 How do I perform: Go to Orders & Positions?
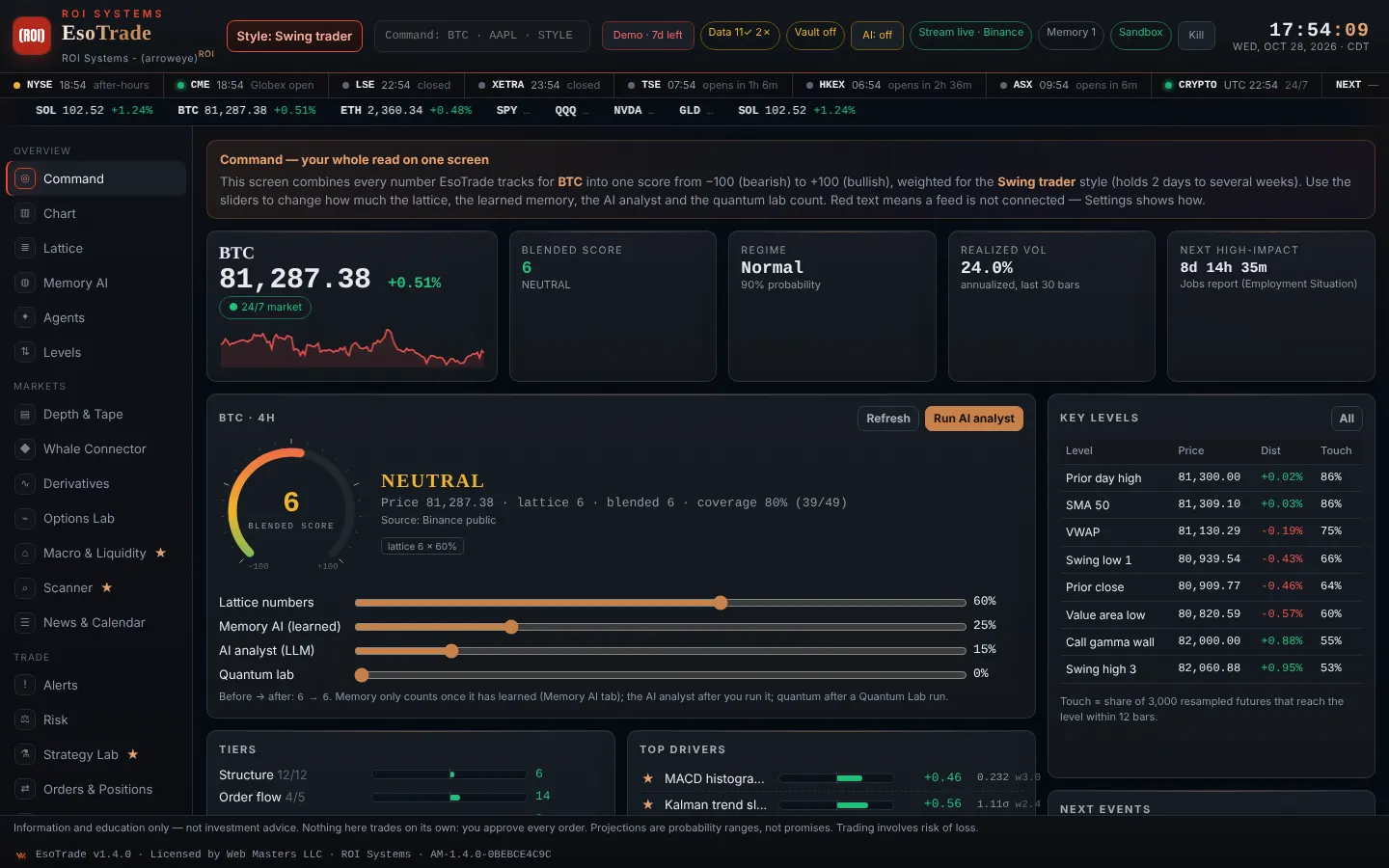[x=95, y=789]
